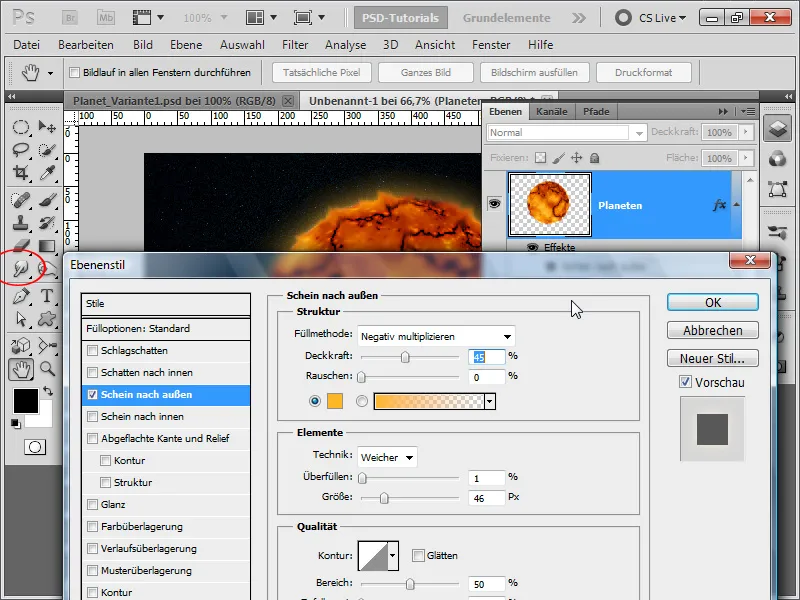Select the Quick Selection tool
The width and height of the screenshot is (800, 600).
pyautogui.click(x=47, y=150)
